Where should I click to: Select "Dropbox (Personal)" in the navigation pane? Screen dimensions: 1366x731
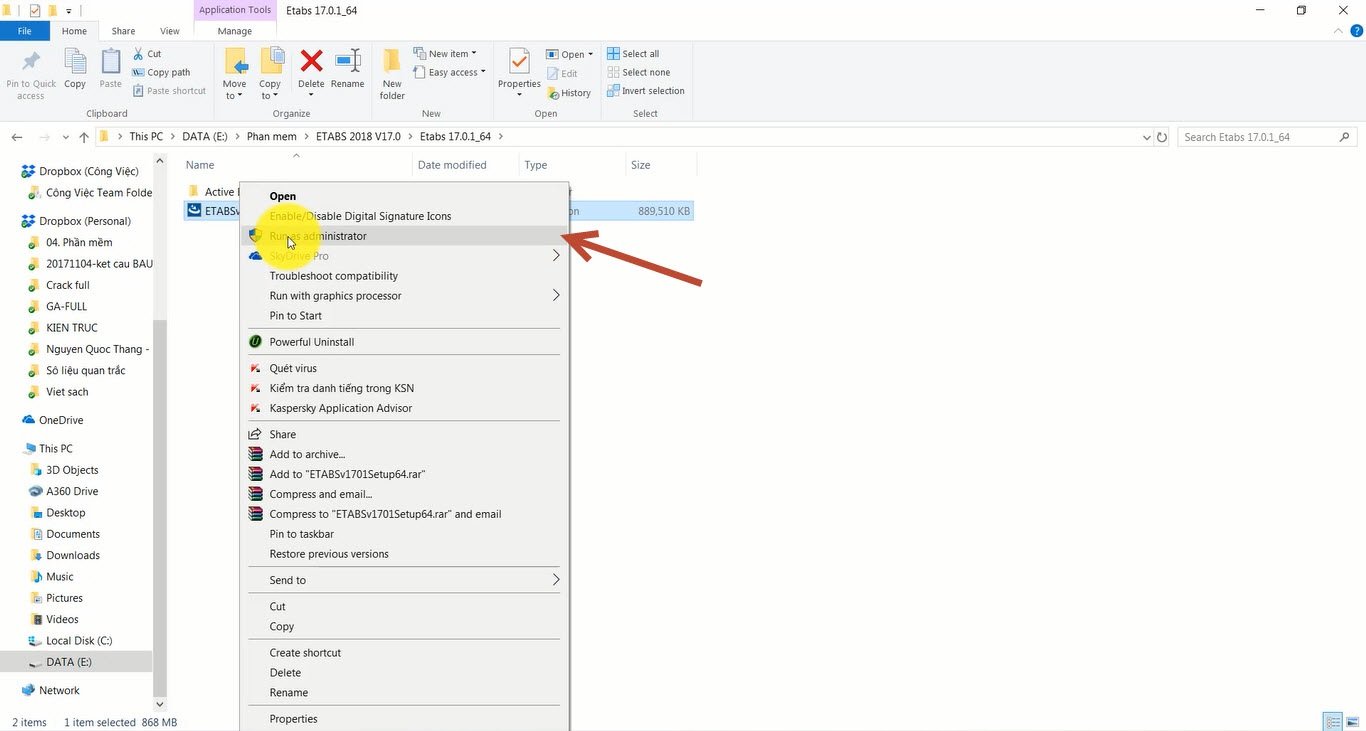click(x=85, y=221)
